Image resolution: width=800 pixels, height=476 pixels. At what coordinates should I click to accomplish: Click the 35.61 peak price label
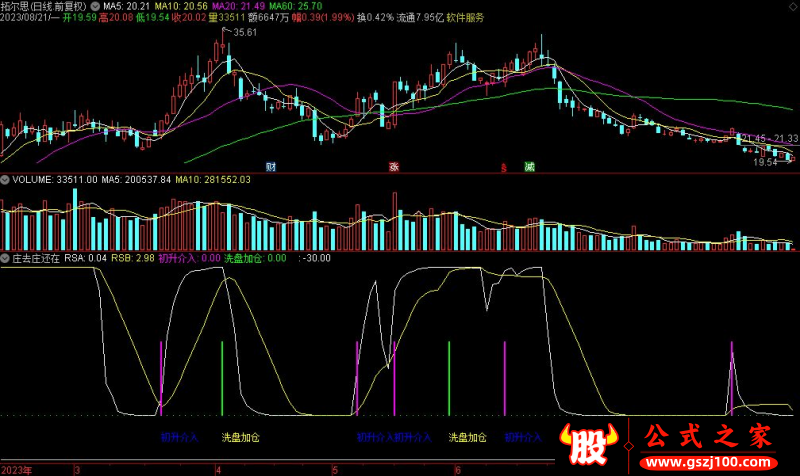coord(245,32)
